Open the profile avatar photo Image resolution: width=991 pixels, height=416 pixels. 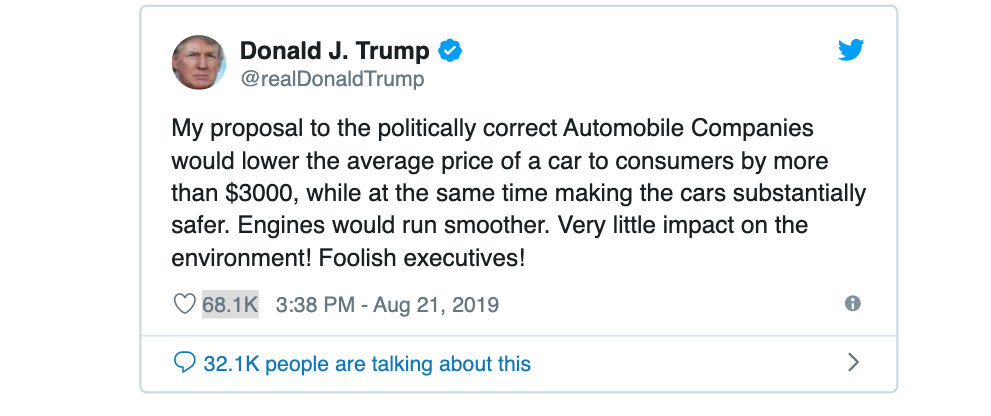198,62
